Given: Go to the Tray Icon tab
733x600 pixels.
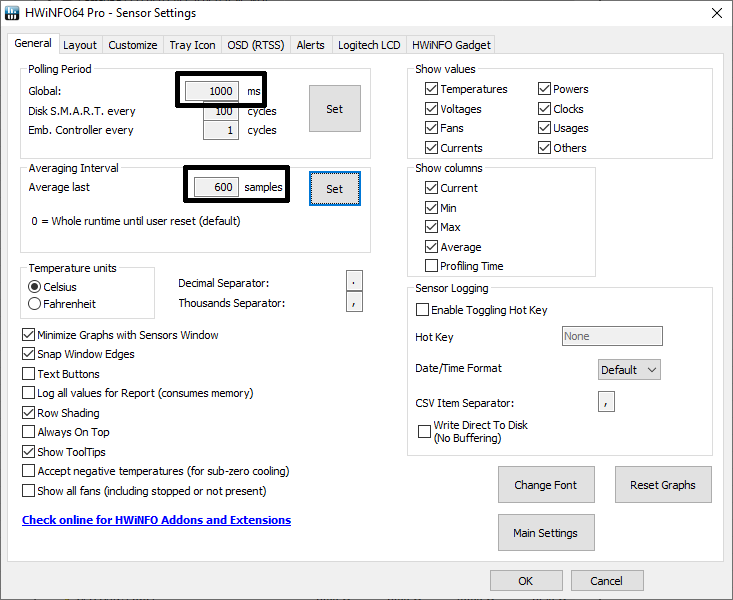Looking at the screenshot, I should [x=192, y=45].
